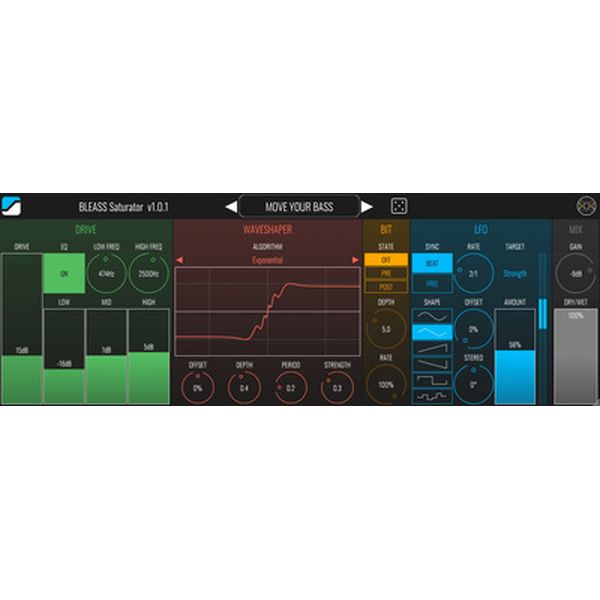Viewport: 600px width, 600px height.
Task: Go to the previous preset with left arrow
Action: pyautogui.click(x=231, y=207)
